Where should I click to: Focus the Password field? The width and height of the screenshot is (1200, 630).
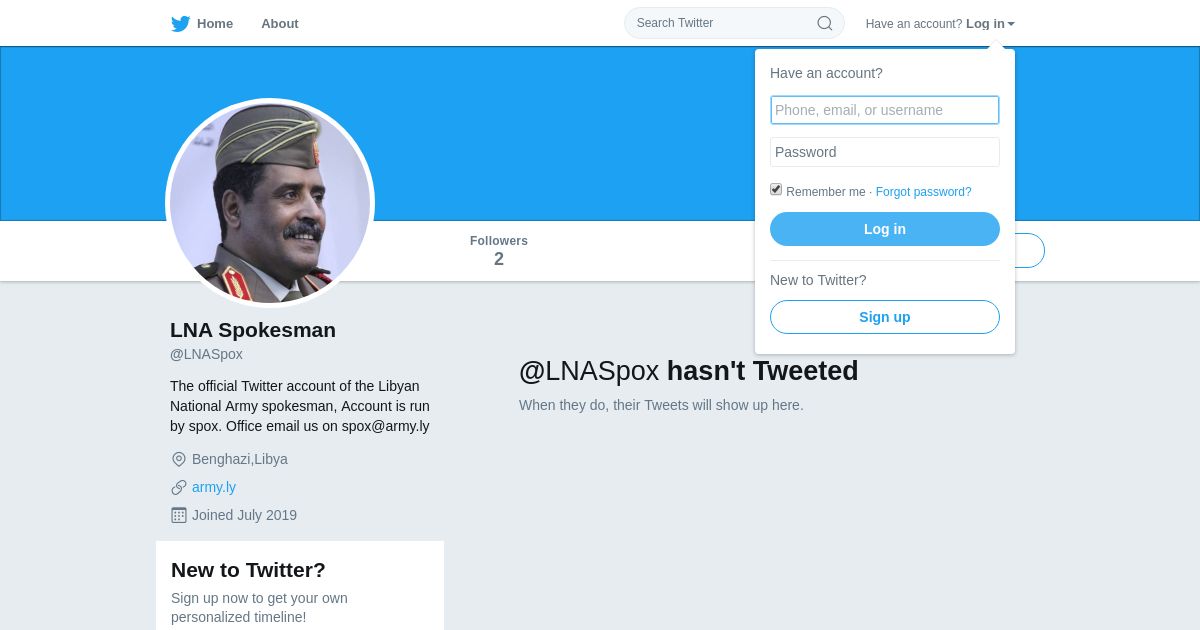(885, 152)
